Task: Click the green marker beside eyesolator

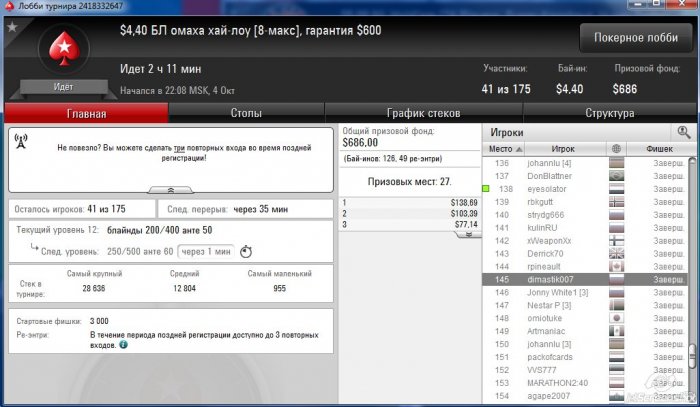Action: pos(486,189)
